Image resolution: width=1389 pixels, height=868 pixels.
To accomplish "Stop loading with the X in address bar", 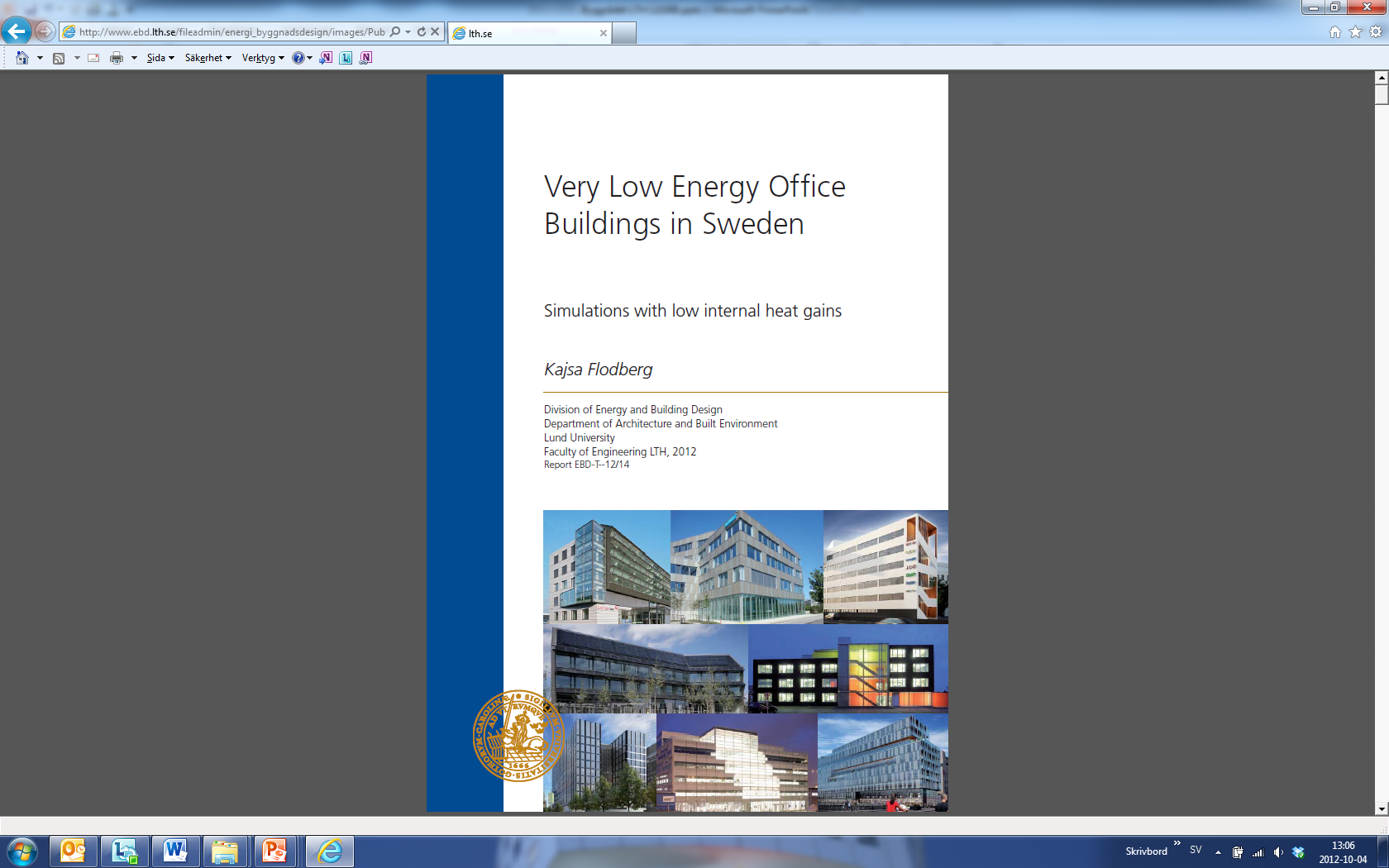I will [435, 32].
